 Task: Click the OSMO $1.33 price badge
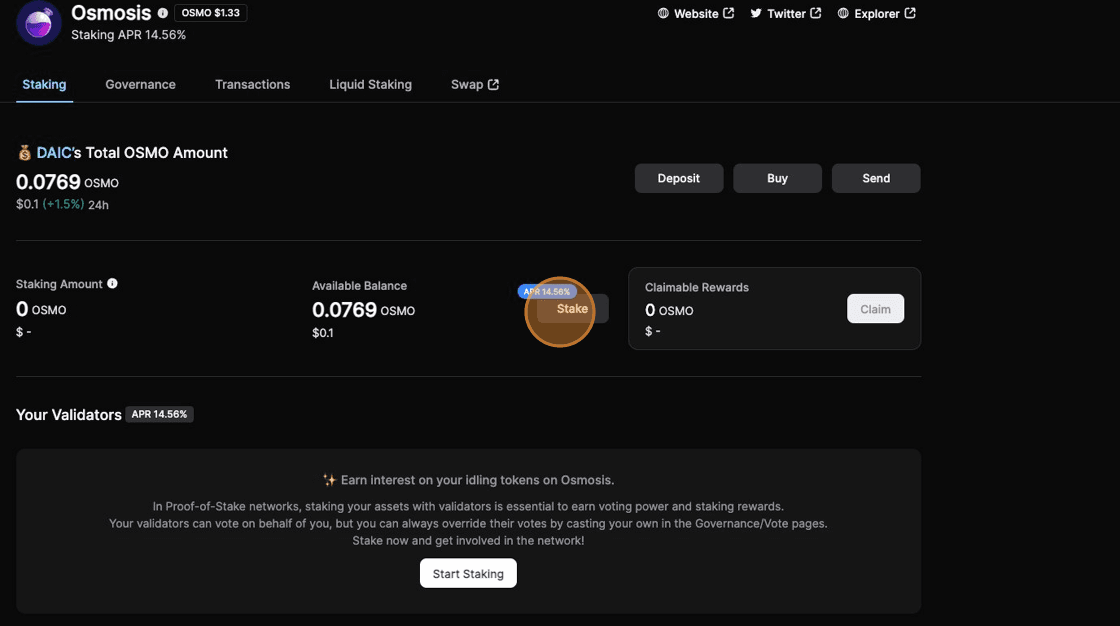pyautogui.click(x=211, y=14)
